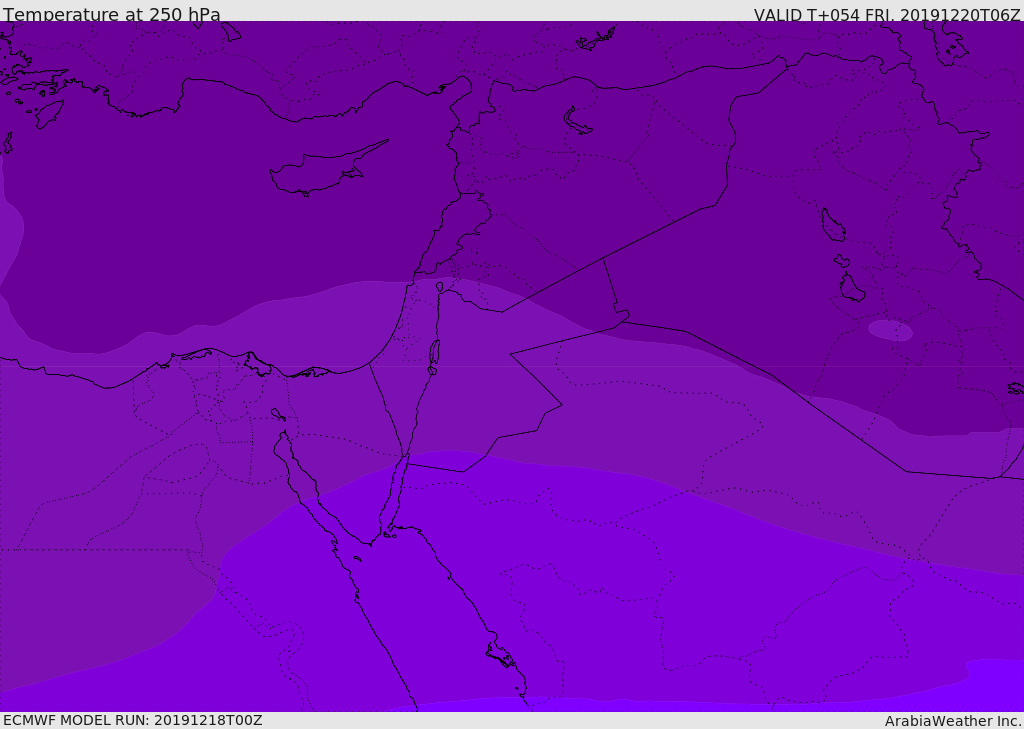Click the 'ArabiaWeather Inc' credit text
This screenshot has width=1024, height=729.
pyautogui.click(x=953, y=721)
